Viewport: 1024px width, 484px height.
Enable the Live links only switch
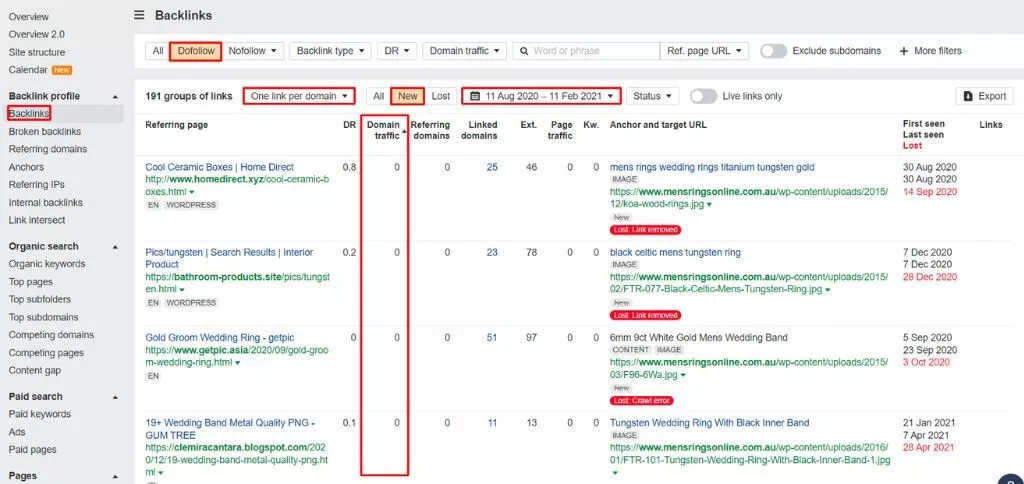(x=703, y=96)
